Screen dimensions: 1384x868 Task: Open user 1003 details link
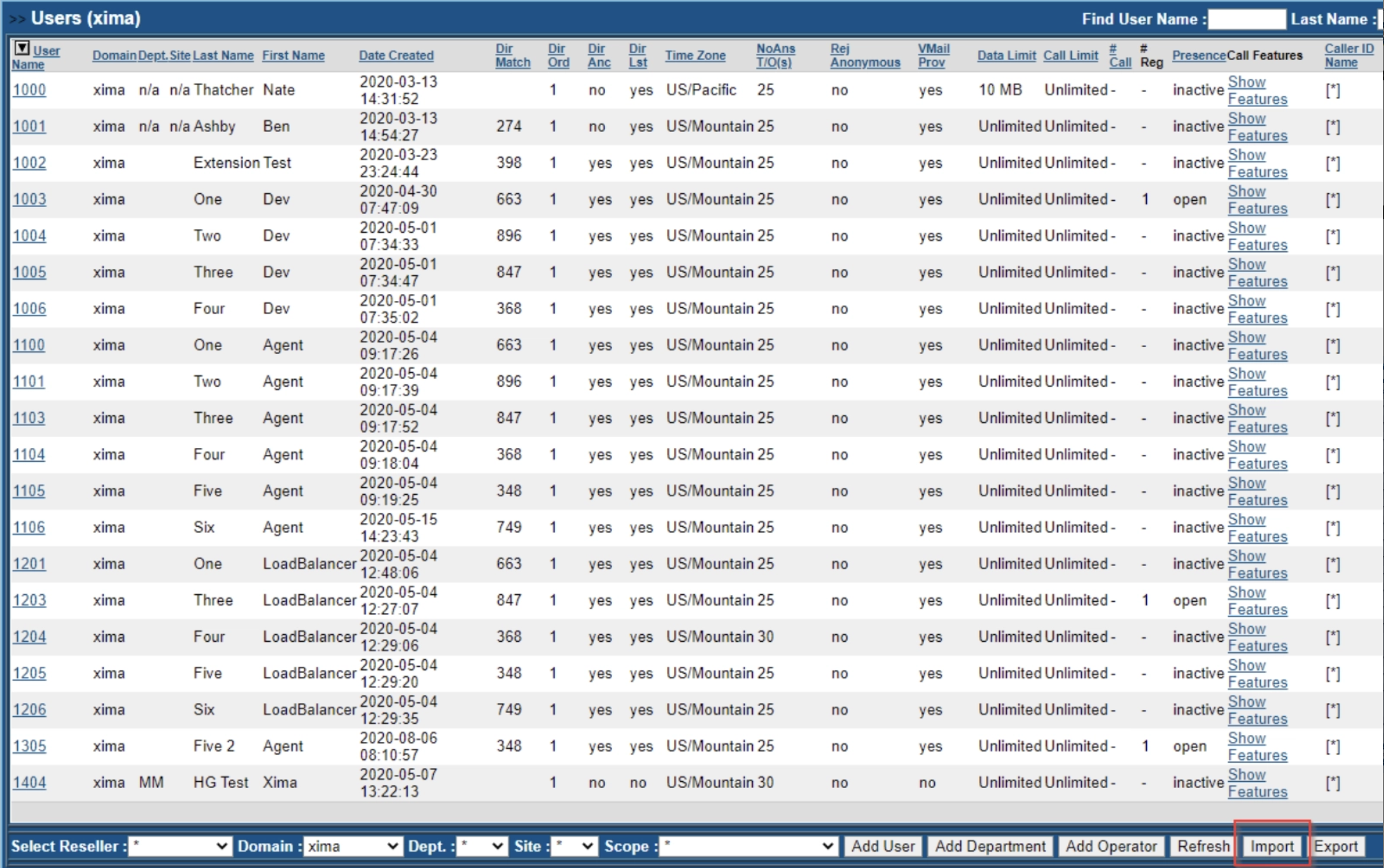coord(30,200)
